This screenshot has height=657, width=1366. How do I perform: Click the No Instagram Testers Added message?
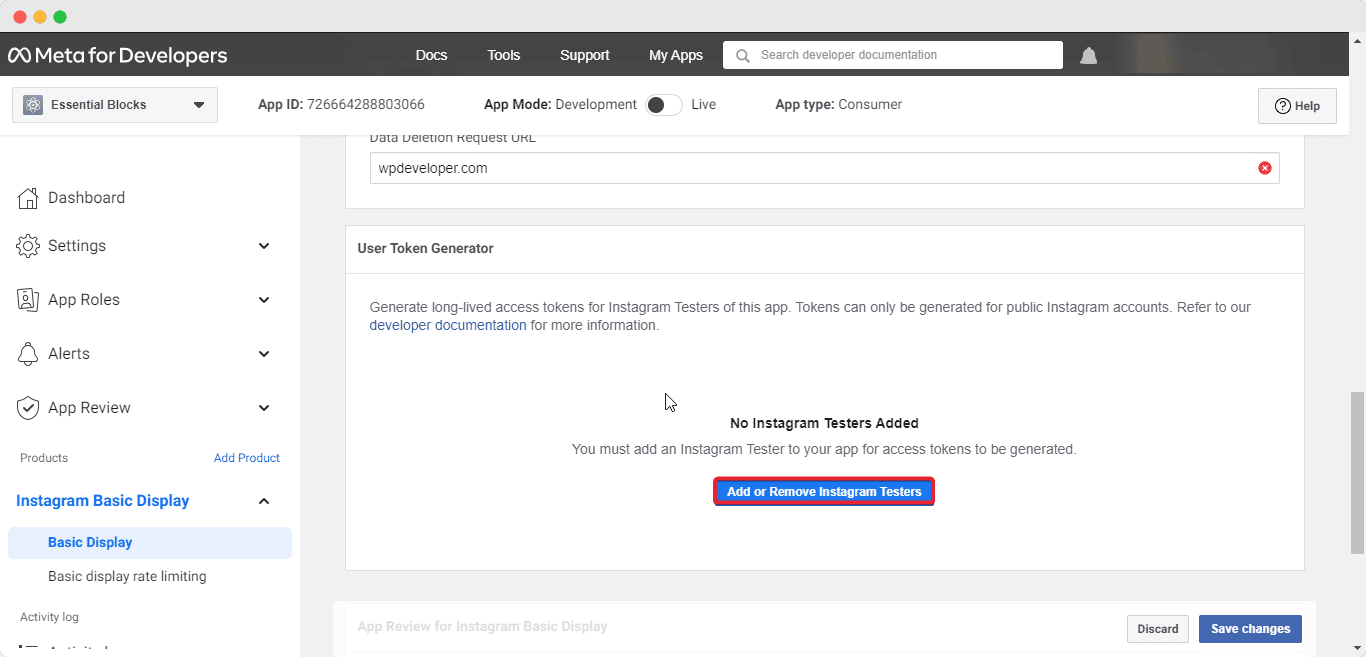pyautogui.click(x=824, y=423)
